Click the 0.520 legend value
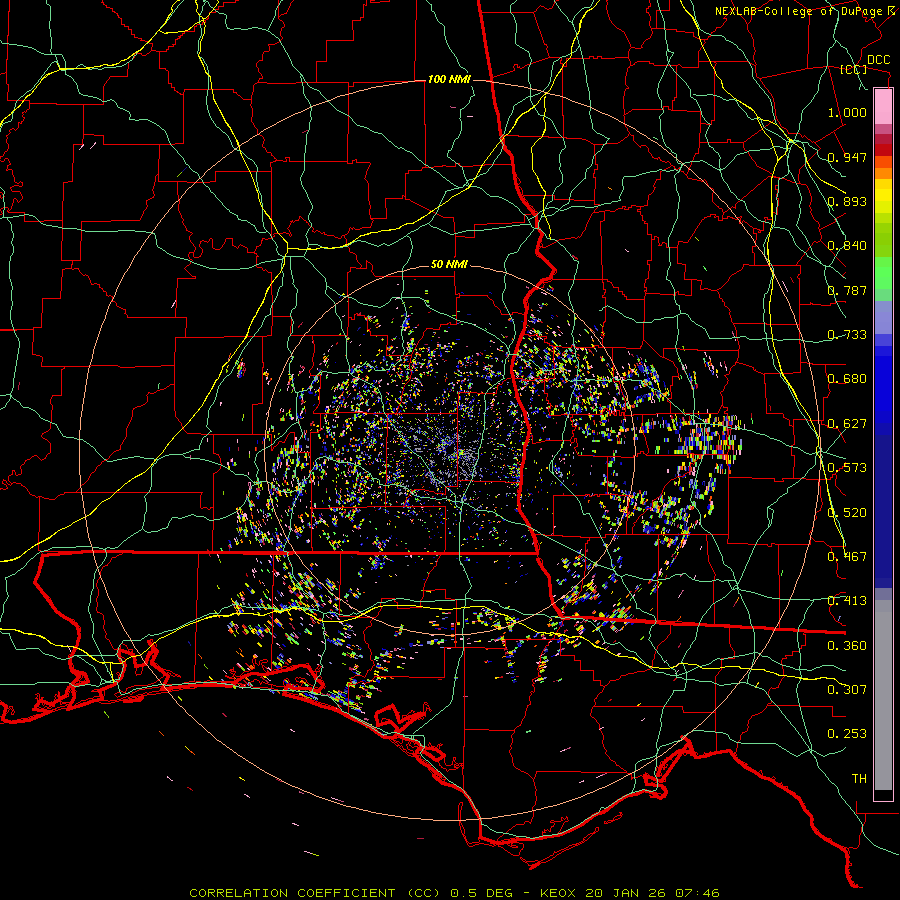 pyautogui.click(x=847, y=513)
